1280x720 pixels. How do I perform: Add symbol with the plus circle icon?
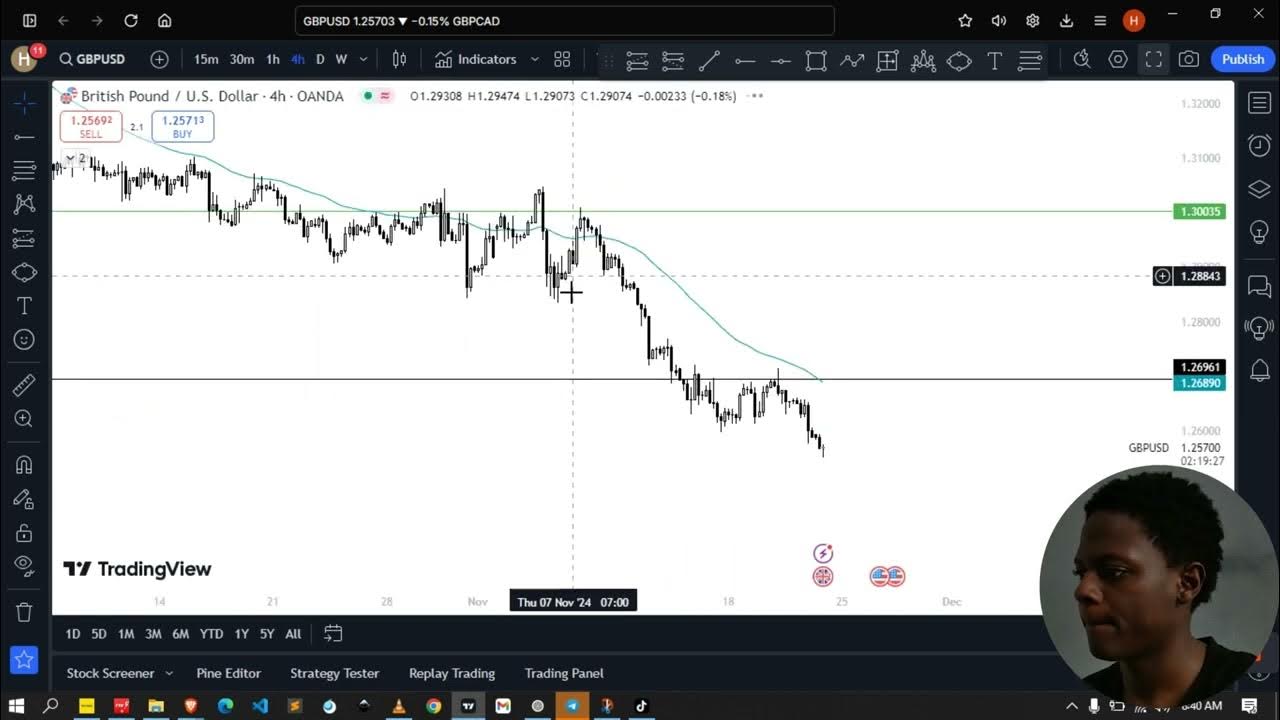pos(159,59)
